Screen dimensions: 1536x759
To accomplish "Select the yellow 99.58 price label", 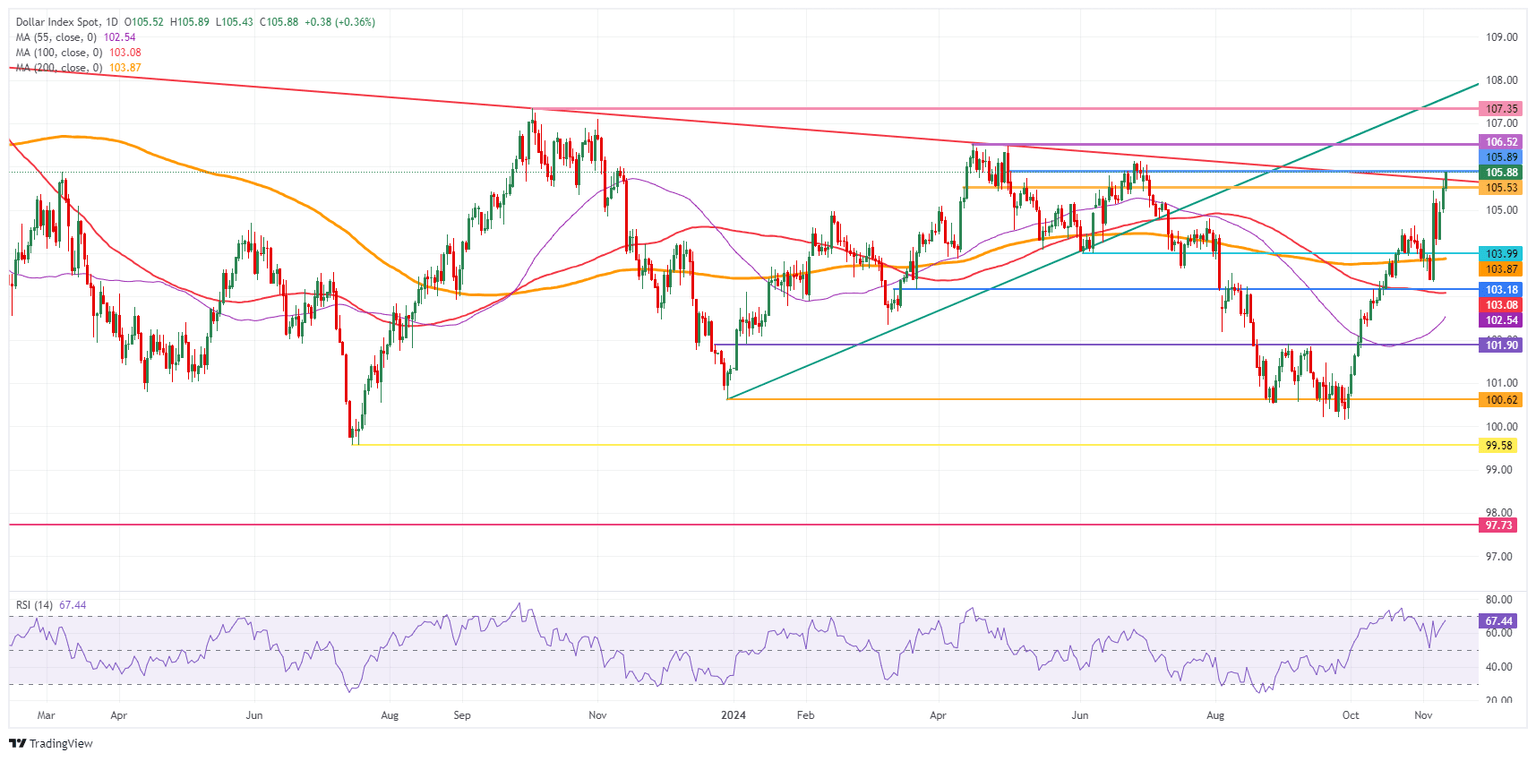I will [x=1499, y=446].
